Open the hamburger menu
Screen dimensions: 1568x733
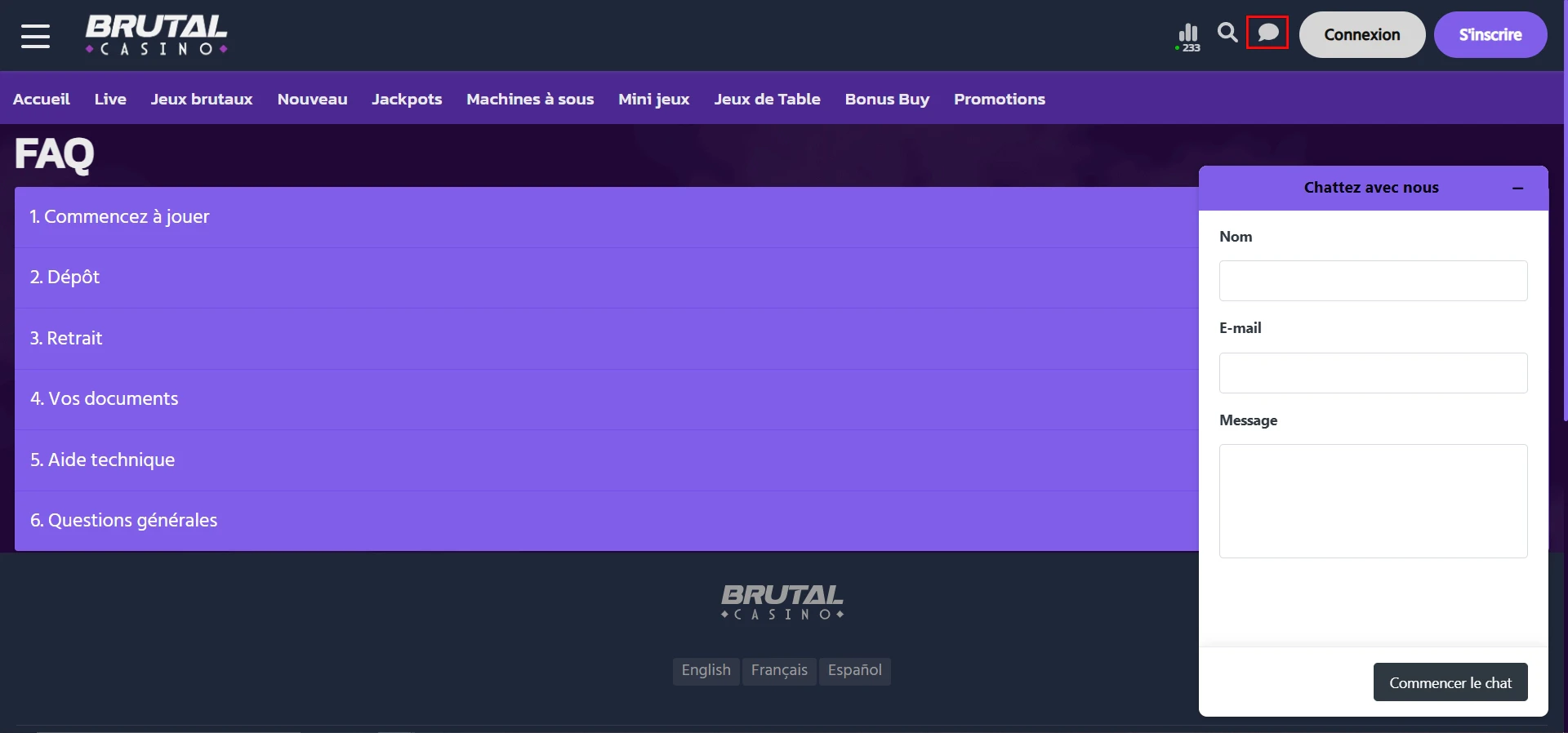[x=35, y=36]
